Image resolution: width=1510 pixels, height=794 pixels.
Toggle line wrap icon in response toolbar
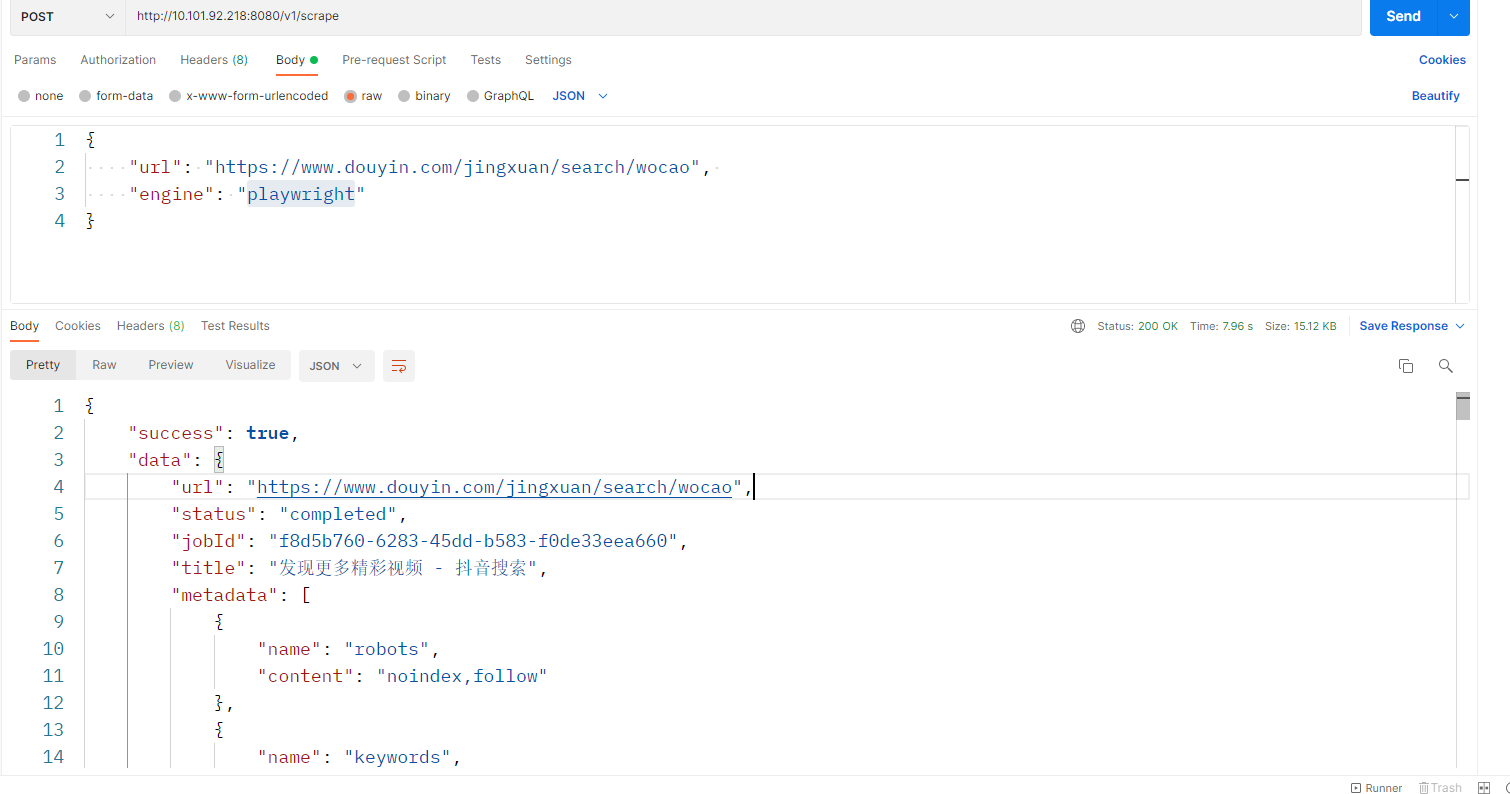click(399, 366)
